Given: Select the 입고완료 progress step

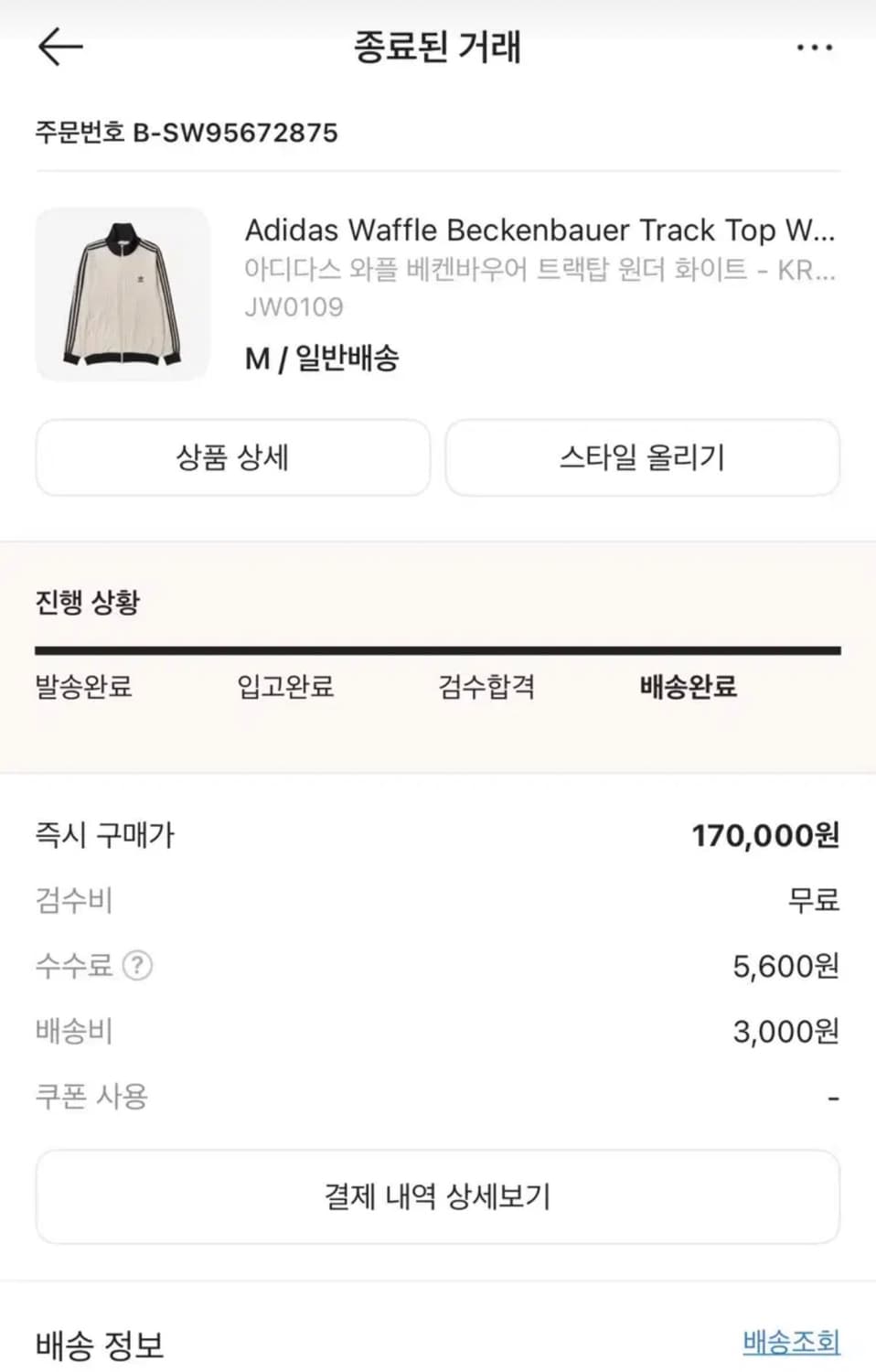Looking at the screenshot, I should [x=285, y=686].
